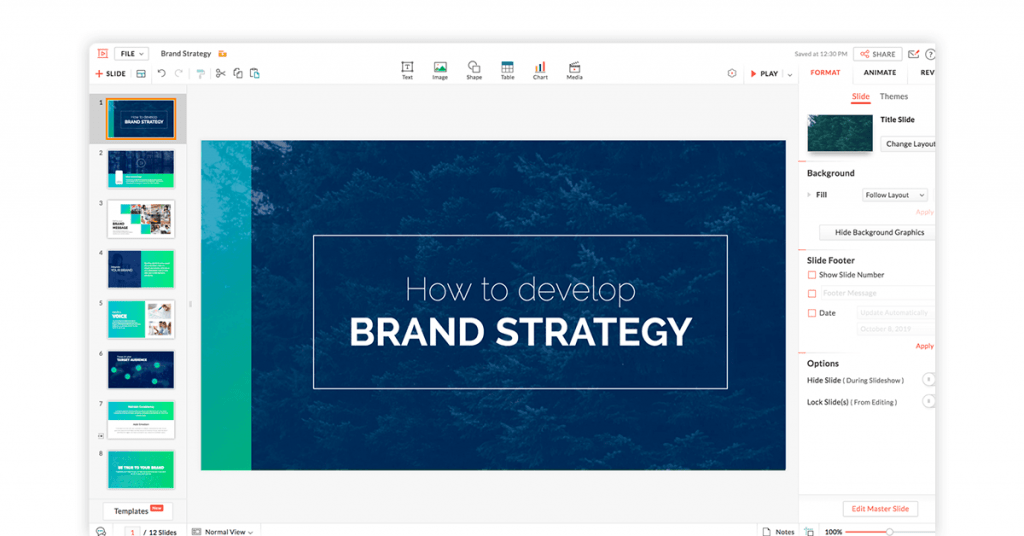Tick the Date checkbox
The height and width of the screenshot is (536, 1024).
812,313
